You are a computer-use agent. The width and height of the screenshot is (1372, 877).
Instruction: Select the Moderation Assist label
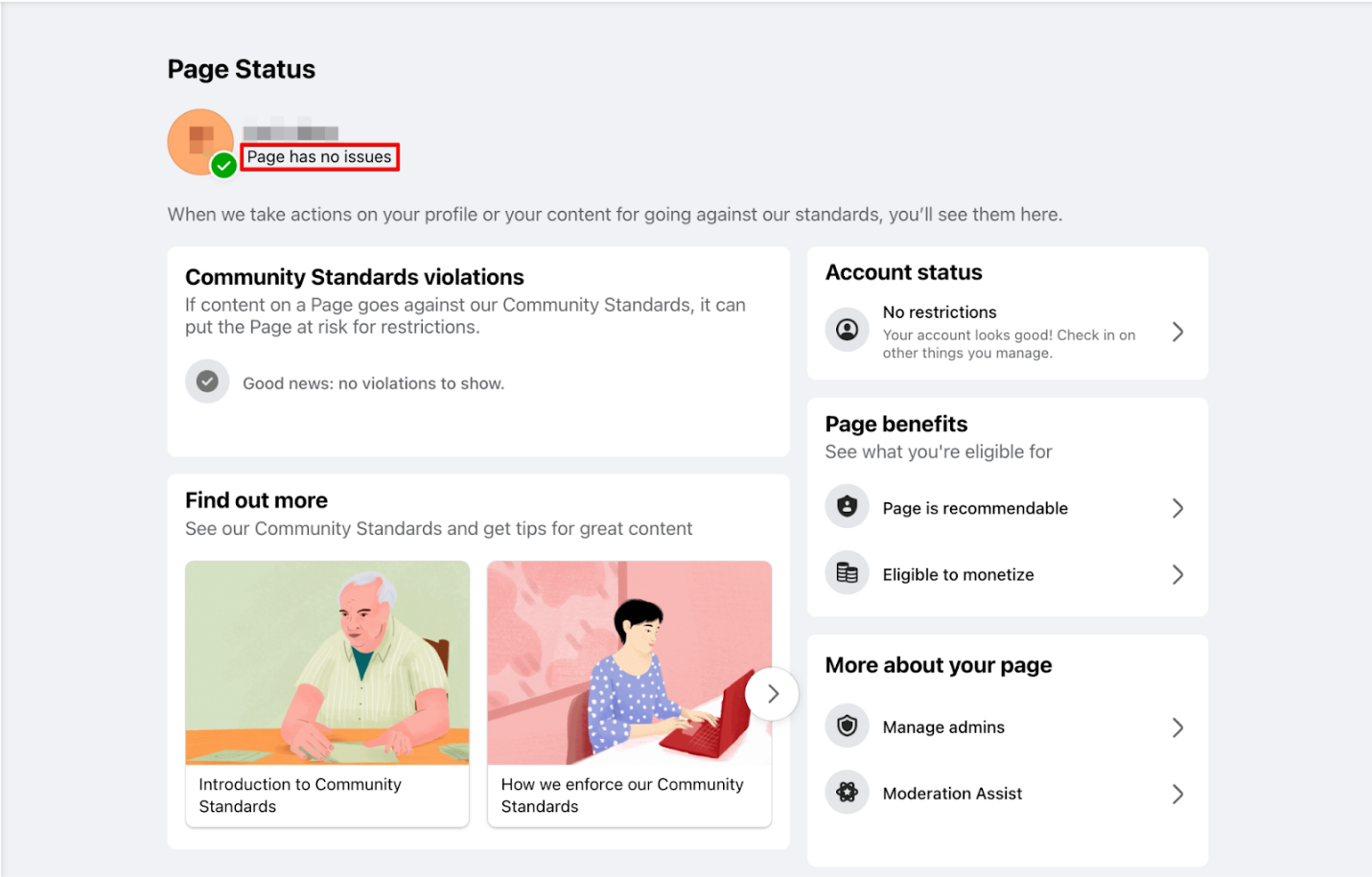pos(952,794)
